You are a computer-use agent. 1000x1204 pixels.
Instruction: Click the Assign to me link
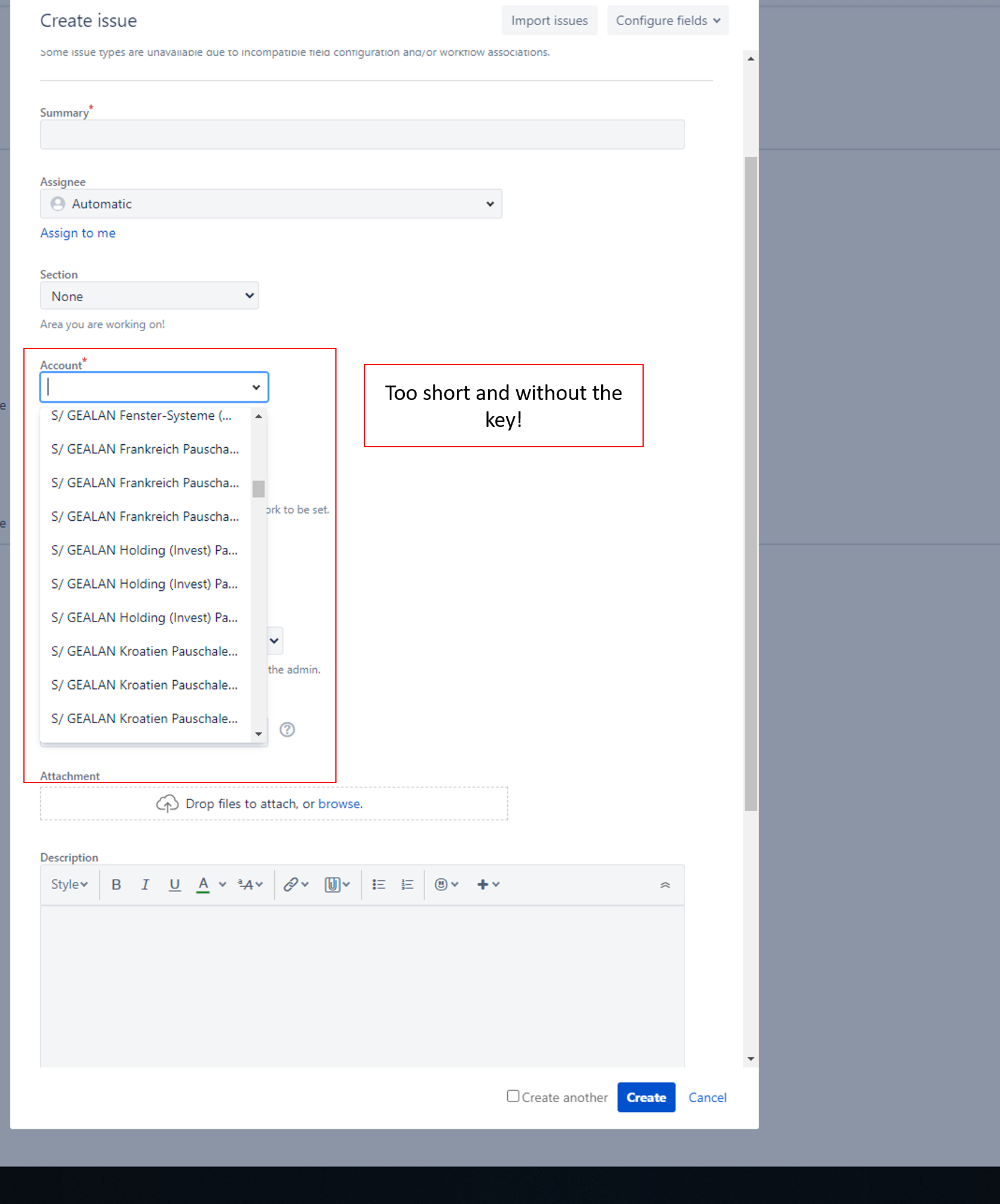click(x=78, y=233)
